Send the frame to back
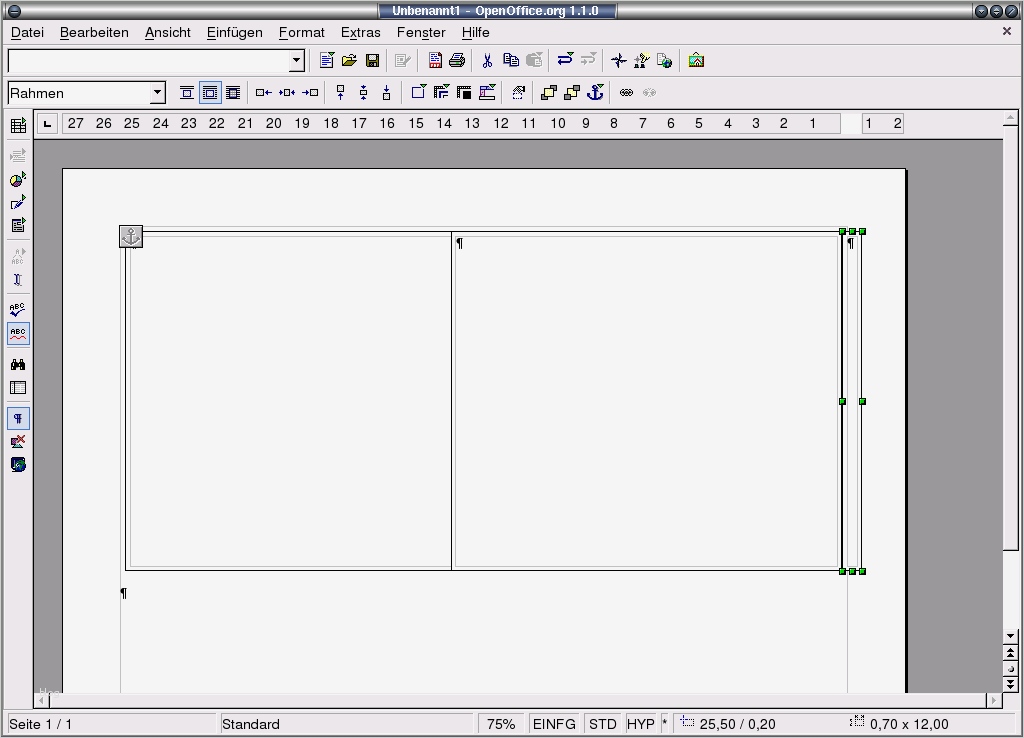The width and height of the screenshot is (1024, 738). (x=572, y=93)
